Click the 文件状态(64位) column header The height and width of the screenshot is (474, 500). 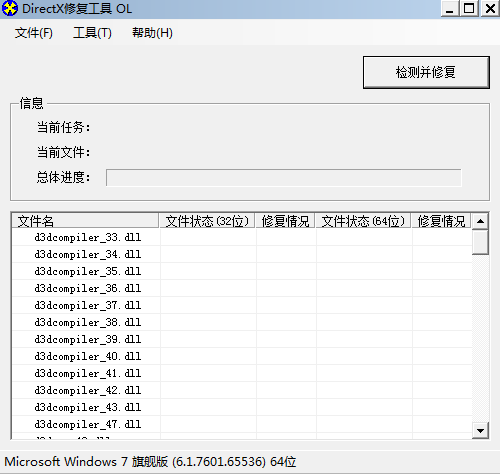(363, 221)
